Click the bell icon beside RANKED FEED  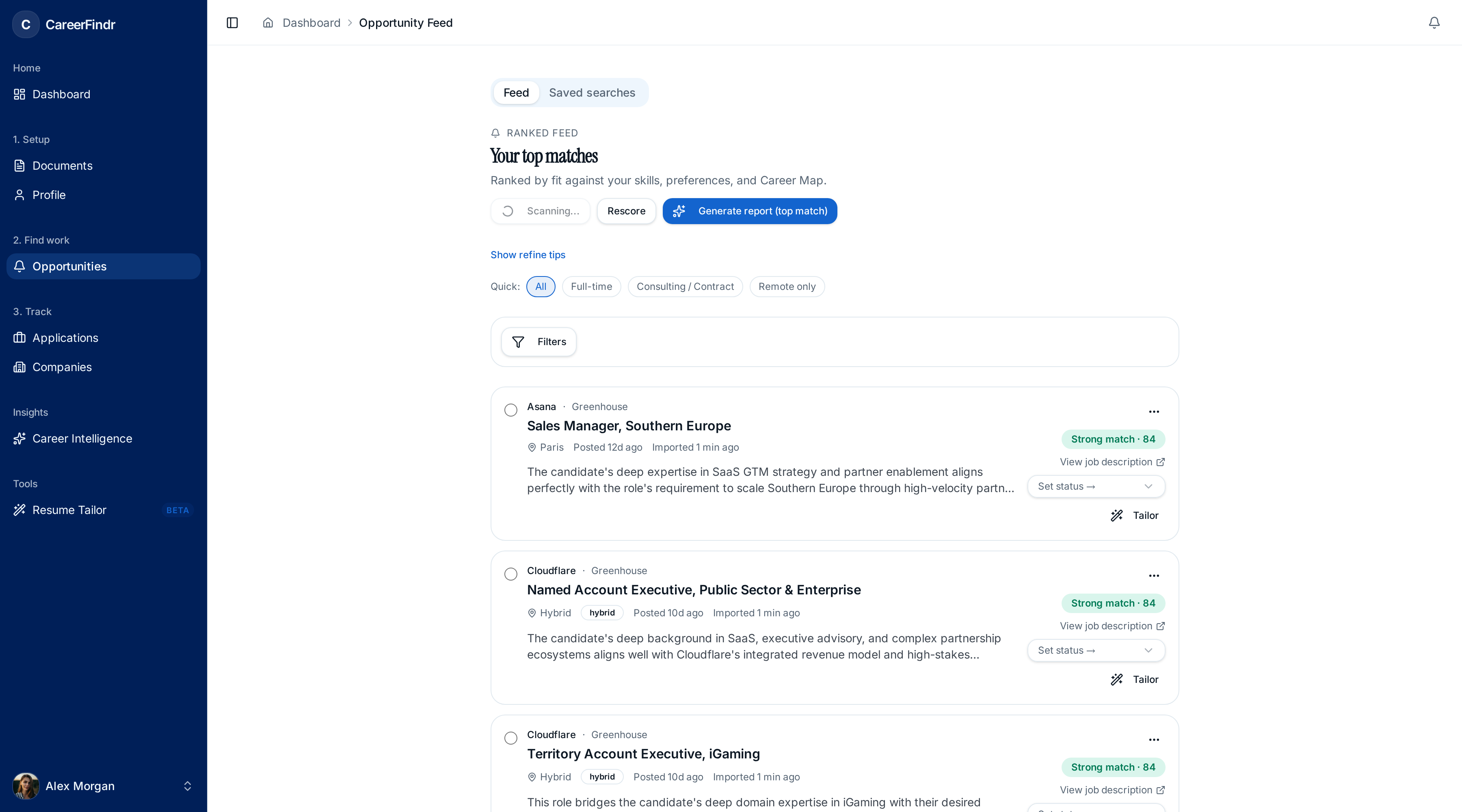pyautogui.click(x=495, y=133)
